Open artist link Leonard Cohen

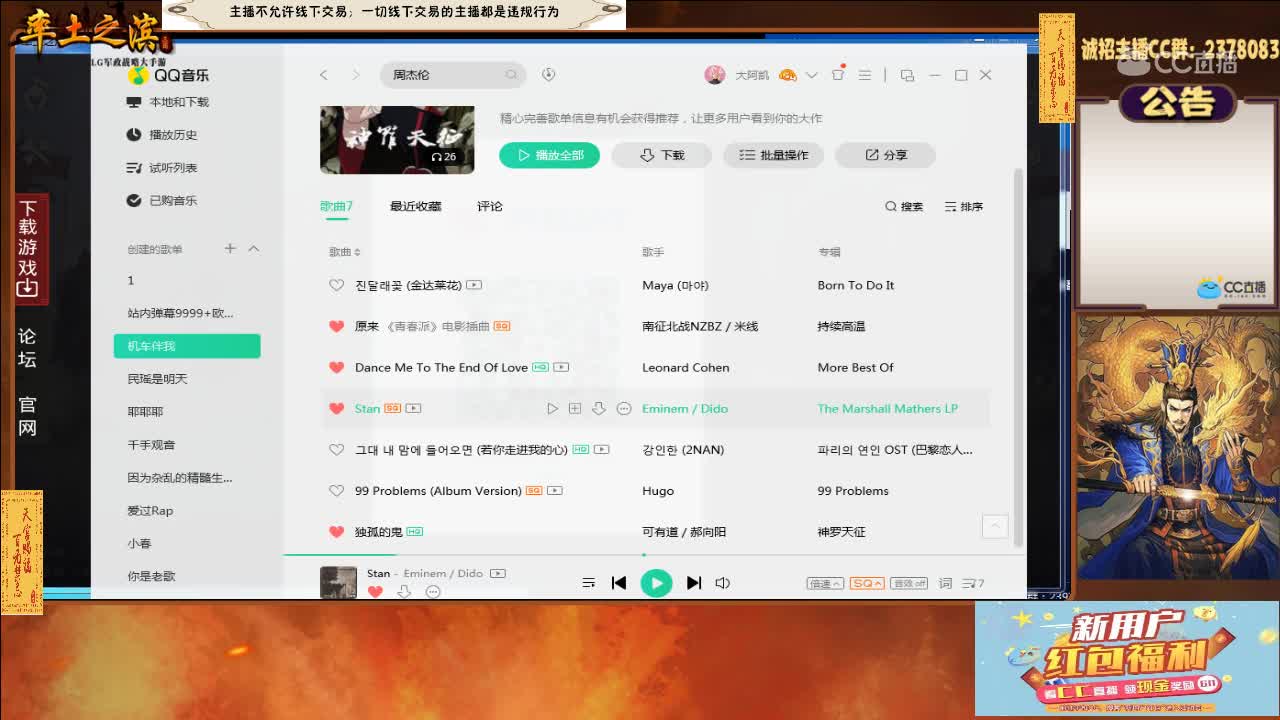tap(685, 367)
